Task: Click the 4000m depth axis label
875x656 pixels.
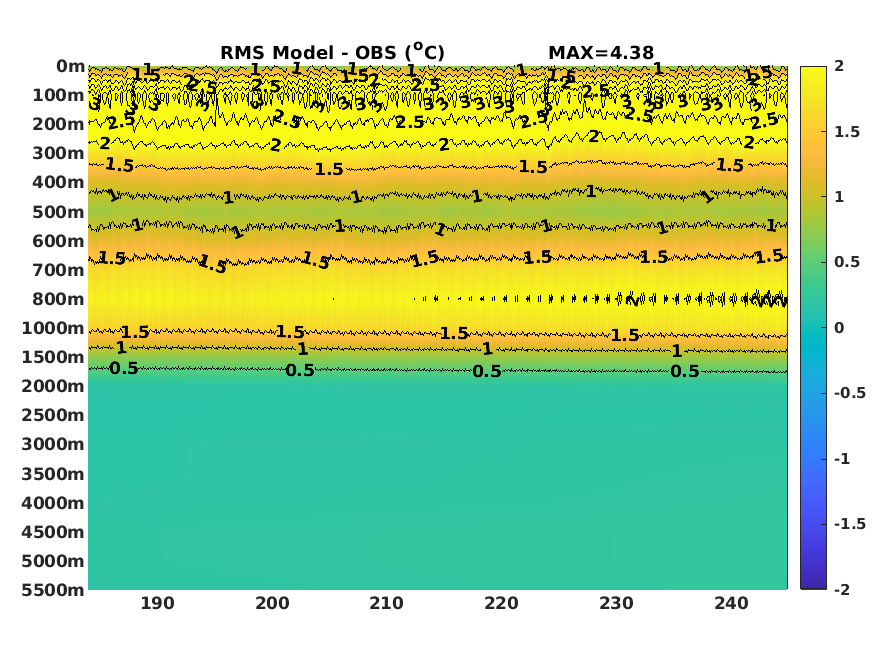Action: [x=54, y=504]
